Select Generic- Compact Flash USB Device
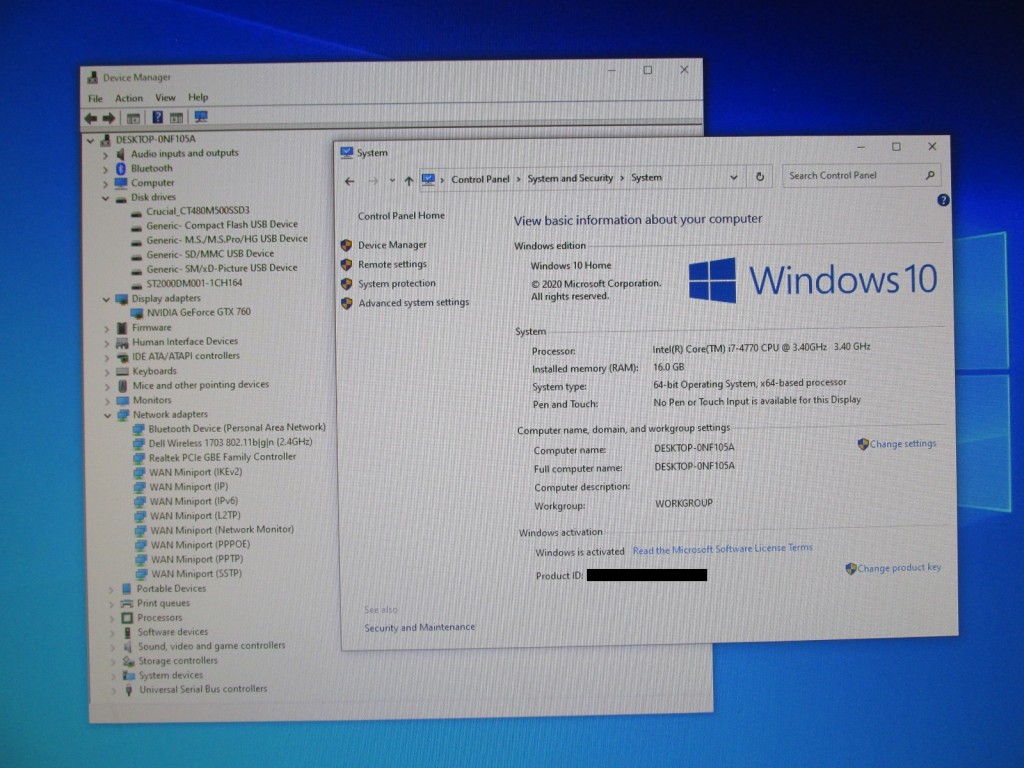 click(221, 225)
